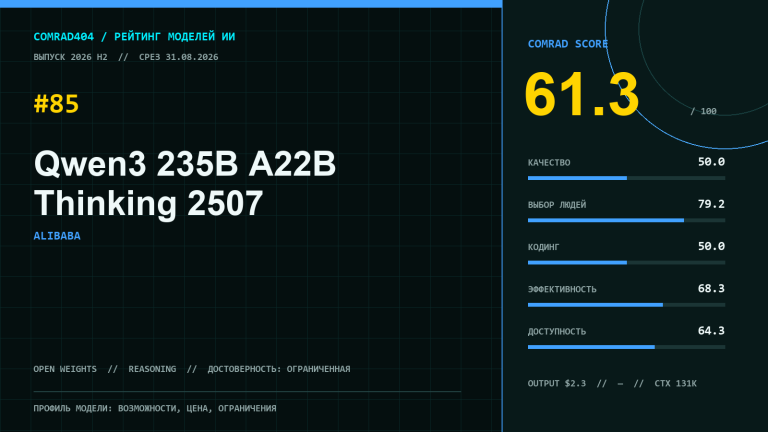Viewport: 768px width, 432px height.
Task: Click the ALIBABA vendor label
Action: click(x=57, y=236)
